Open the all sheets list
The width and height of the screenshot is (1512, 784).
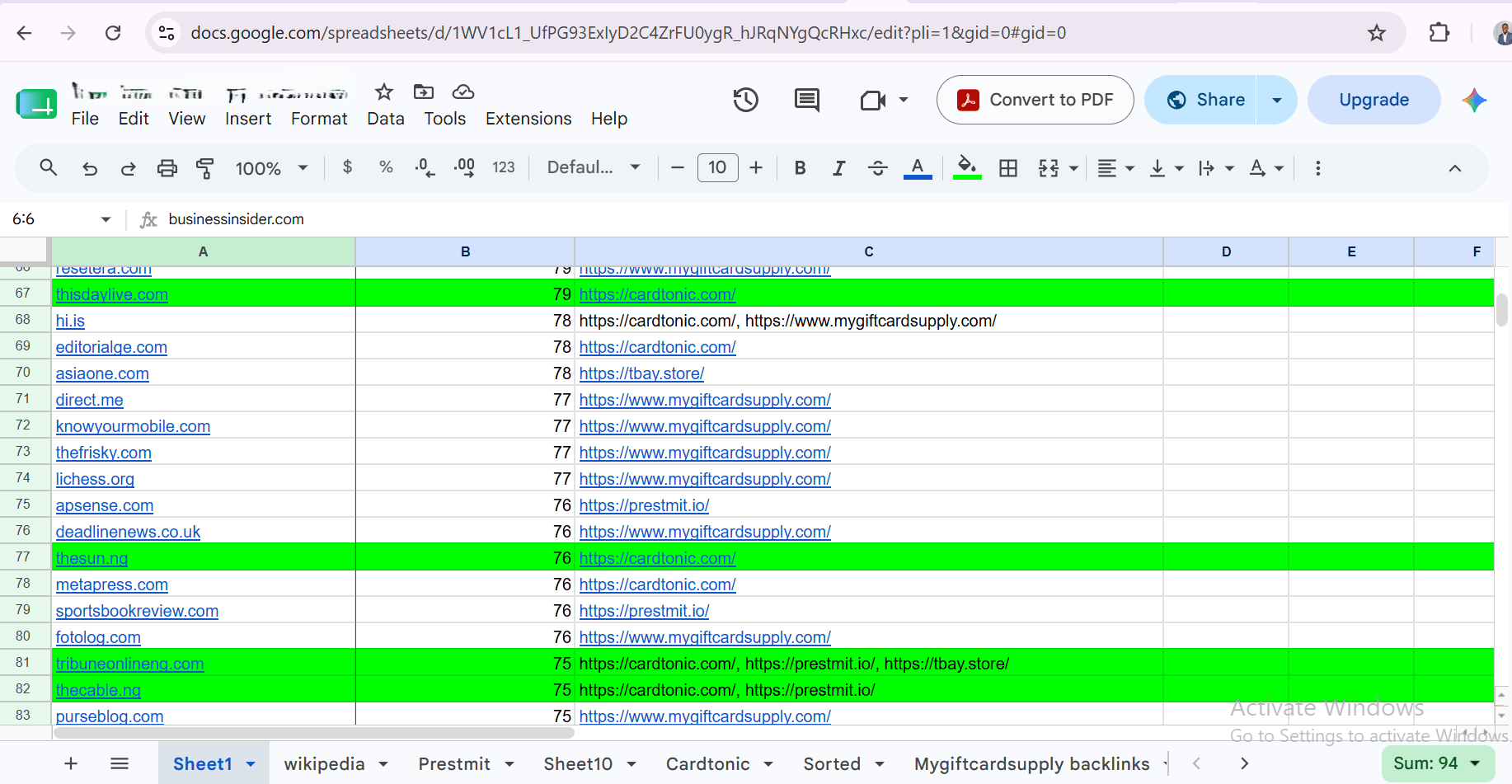120,764
